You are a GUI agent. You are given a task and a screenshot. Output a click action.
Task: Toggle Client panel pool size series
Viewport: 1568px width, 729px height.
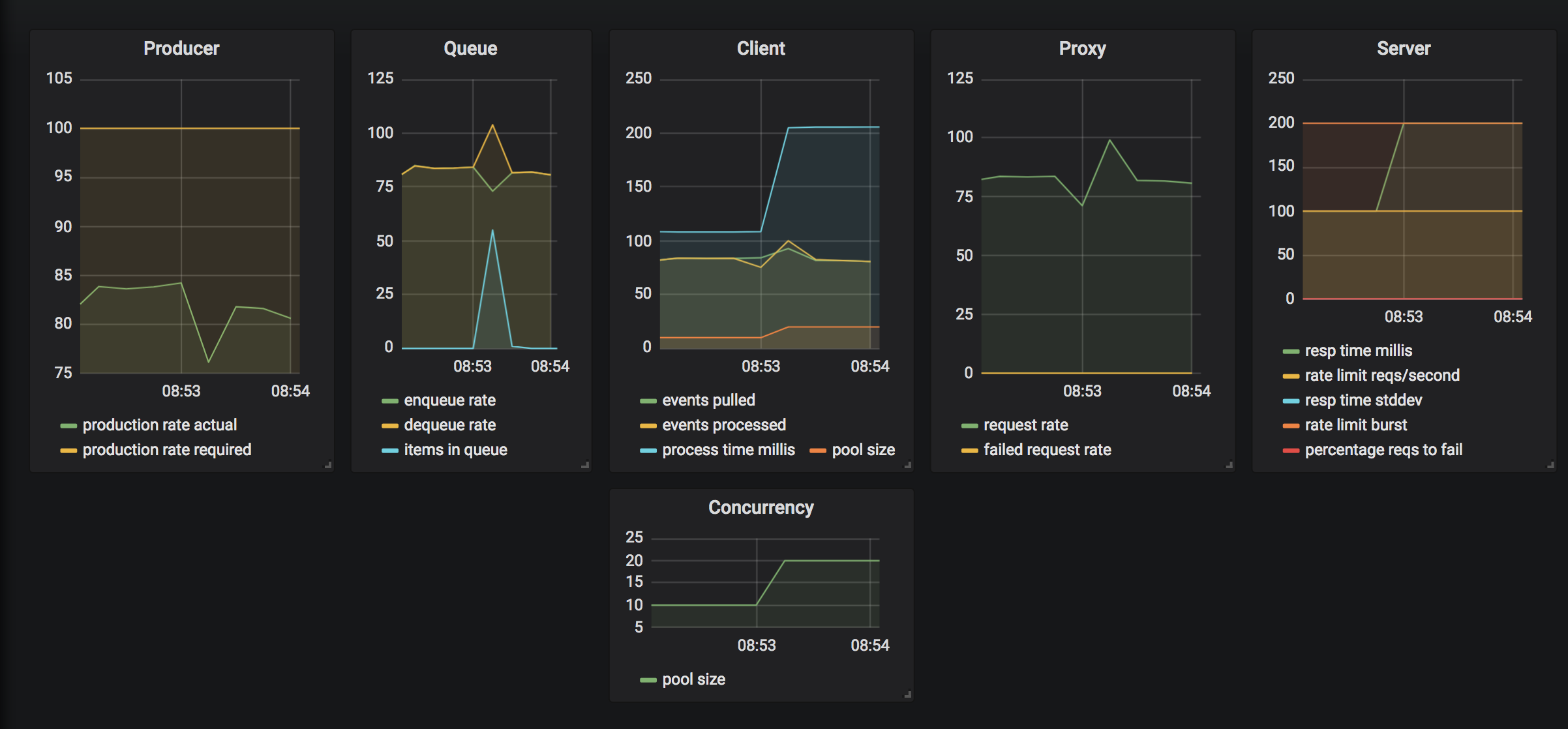863,450
